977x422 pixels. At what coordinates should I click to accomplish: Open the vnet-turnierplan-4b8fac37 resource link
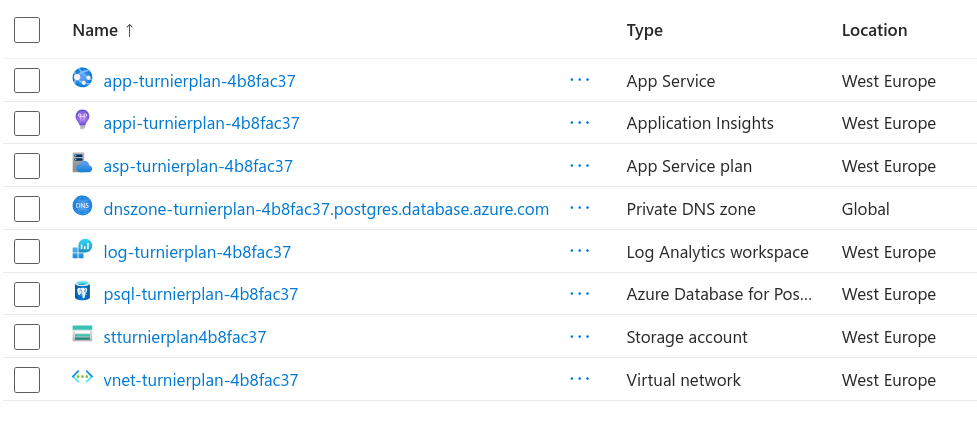click(x=201, y=380)
